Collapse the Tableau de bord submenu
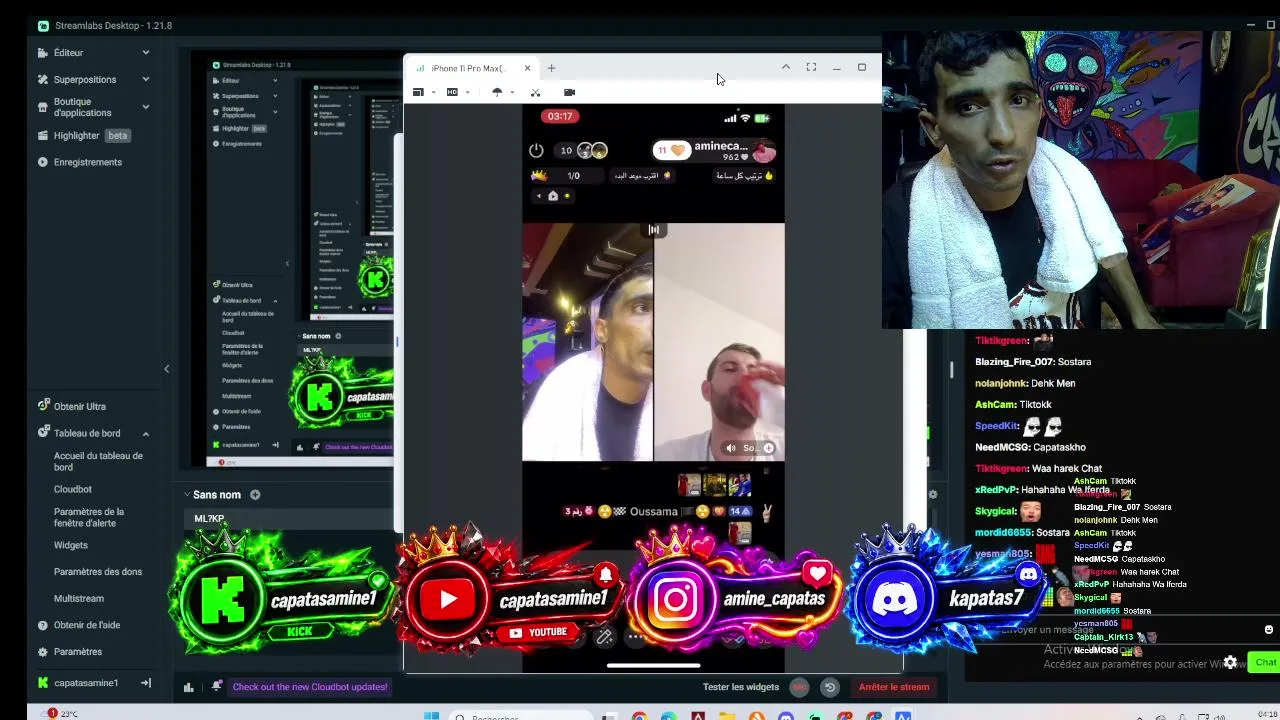The width and height of the screenshot is (1280, 720). tap(146, 434)
